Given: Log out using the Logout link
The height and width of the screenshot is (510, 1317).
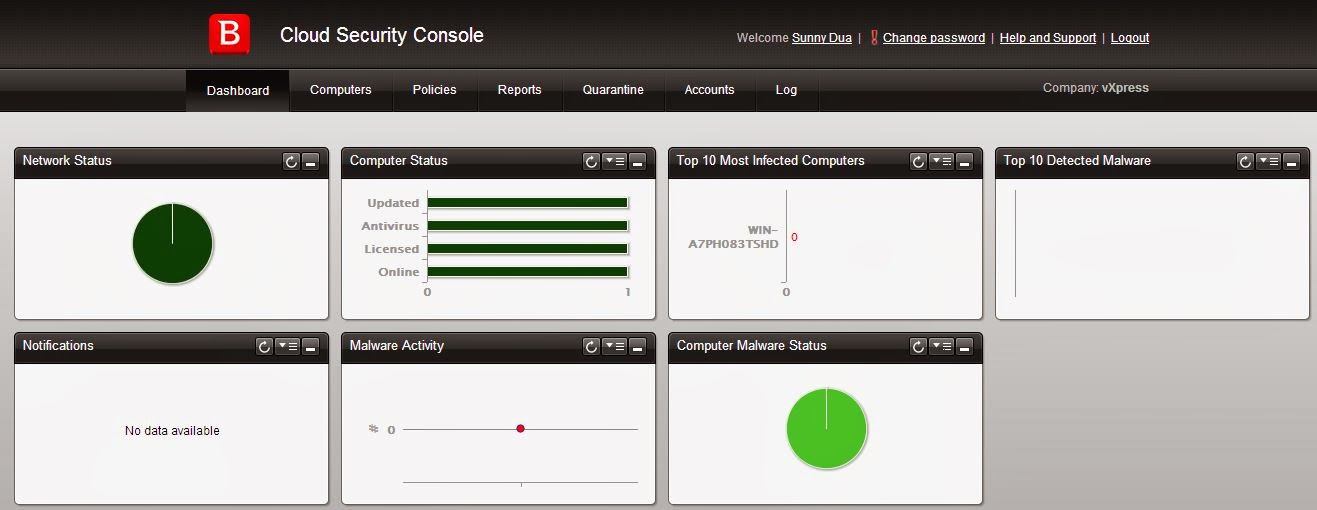Looking at the screenshot, I should 1130,38.
